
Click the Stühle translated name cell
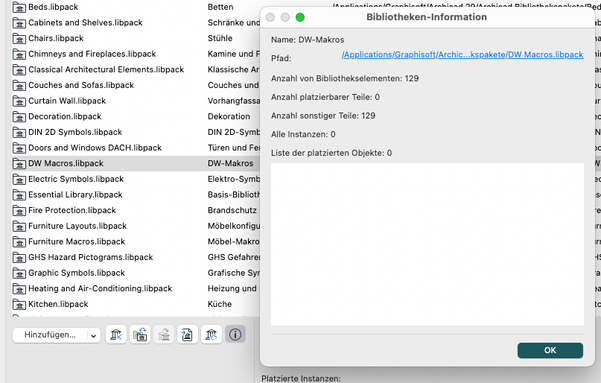point(220,38)
